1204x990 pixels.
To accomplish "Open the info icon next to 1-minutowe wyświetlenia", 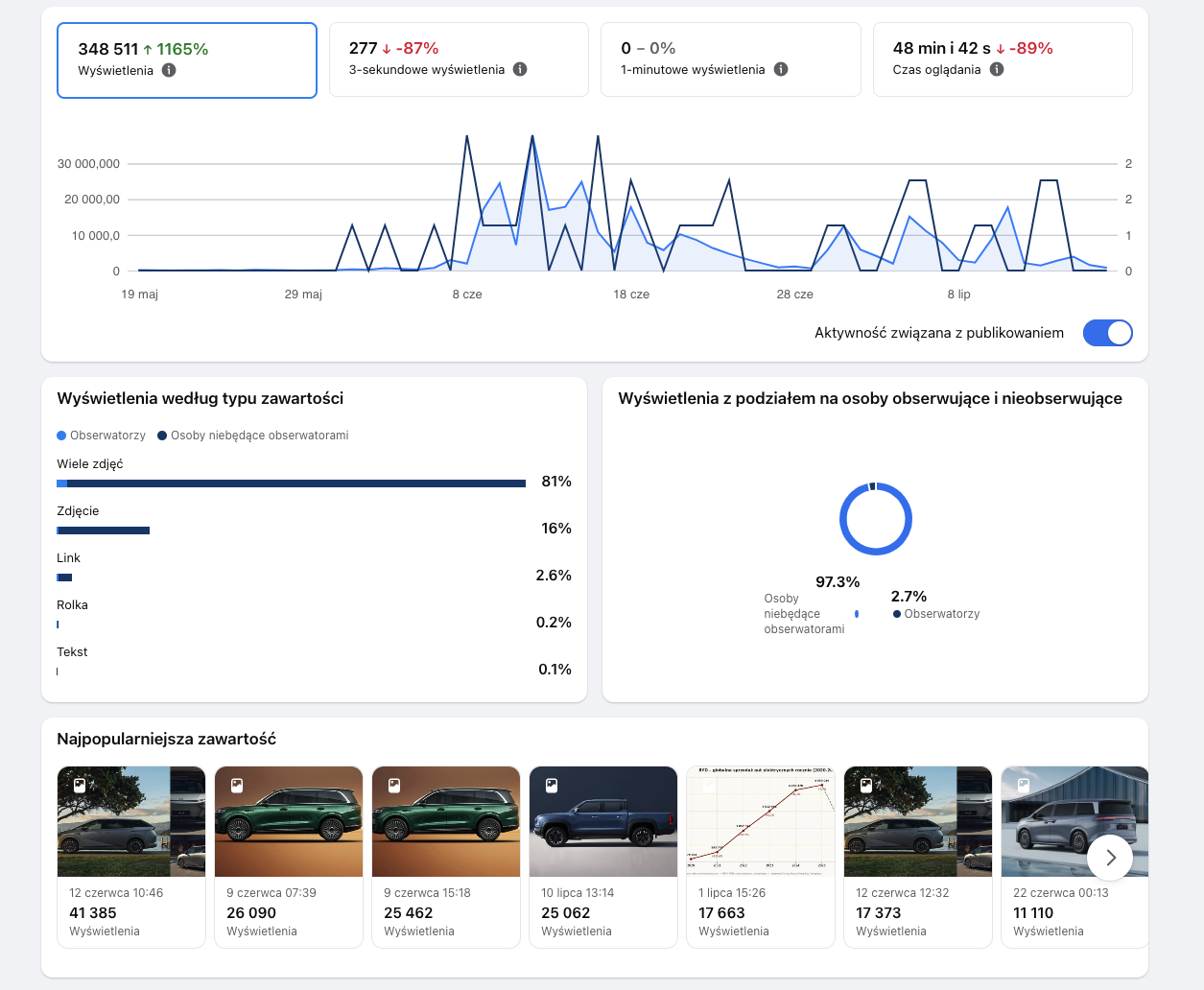I will click(x=781, y=69).
